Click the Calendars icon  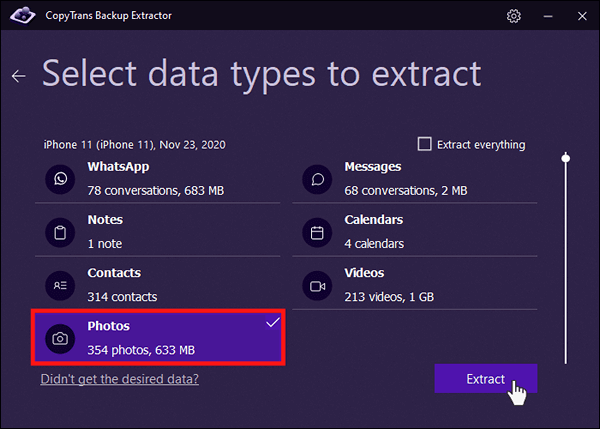(317, 232)
